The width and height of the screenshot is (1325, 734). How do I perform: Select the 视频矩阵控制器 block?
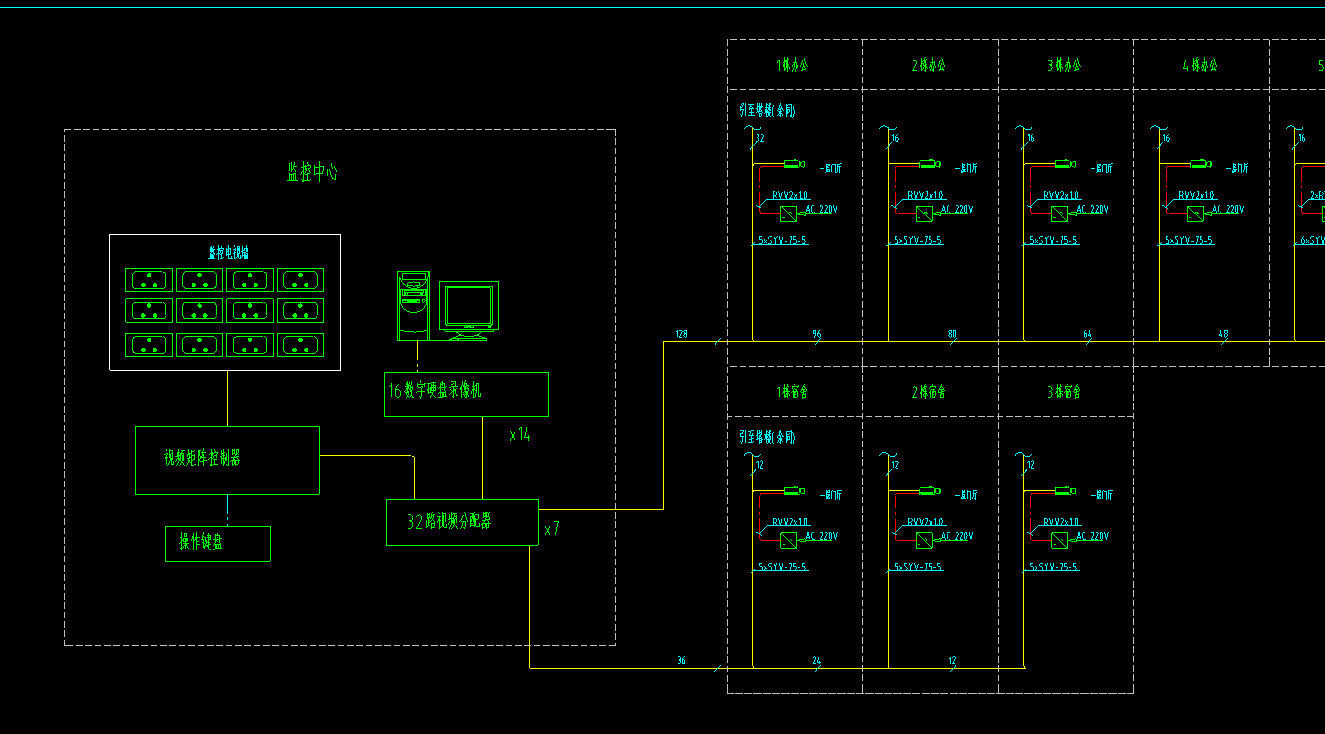[x=227, y=460]
